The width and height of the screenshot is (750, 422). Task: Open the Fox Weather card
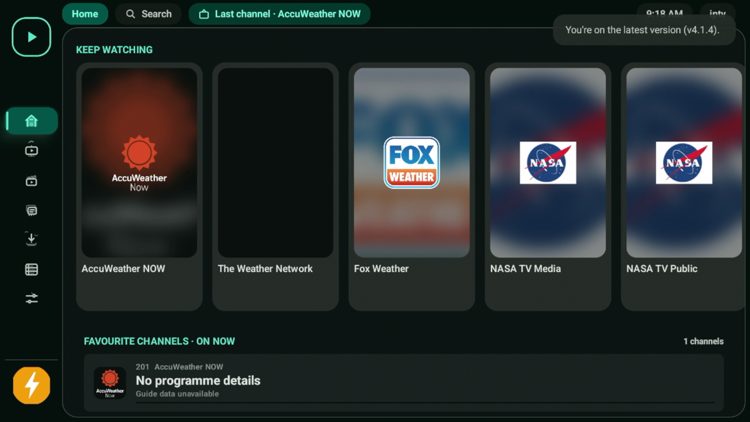(x=412, y=187)
